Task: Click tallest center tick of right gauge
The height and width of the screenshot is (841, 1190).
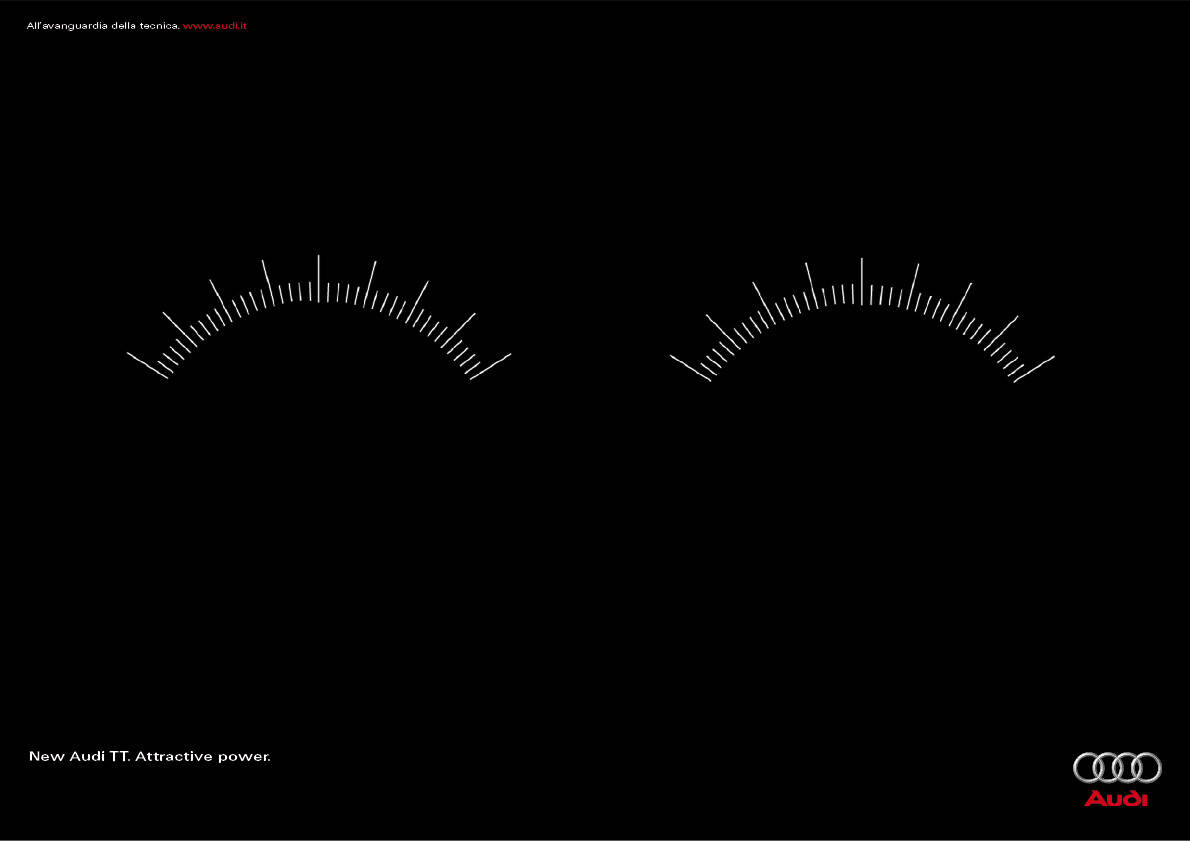Action: coord(861,280)
